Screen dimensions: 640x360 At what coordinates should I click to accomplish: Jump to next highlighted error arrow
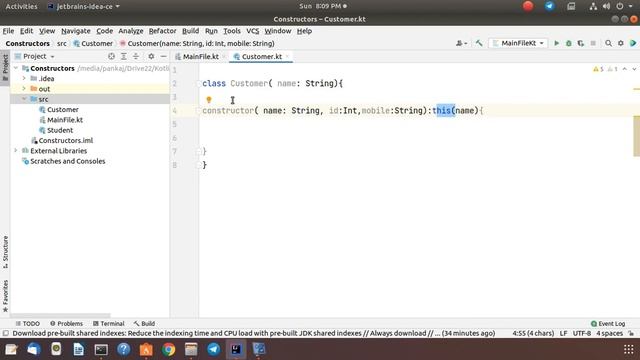click(634, 69)
